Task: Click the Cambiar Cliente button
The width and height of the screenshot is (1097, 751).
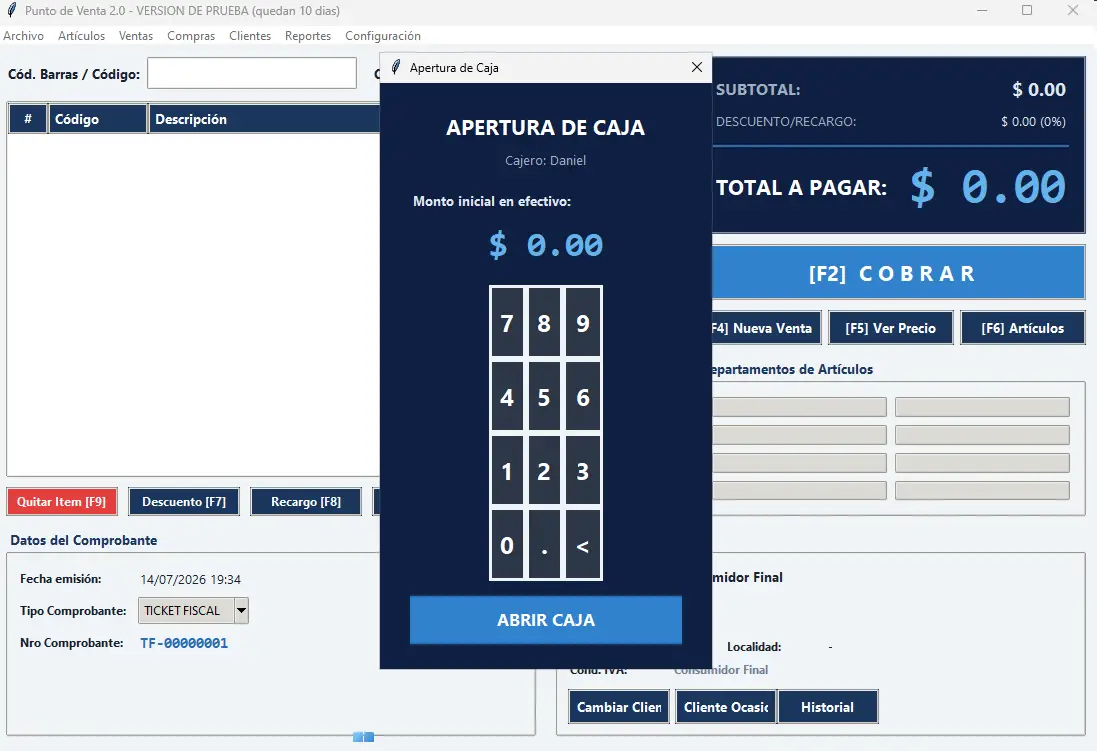Action: coord(619,707)
